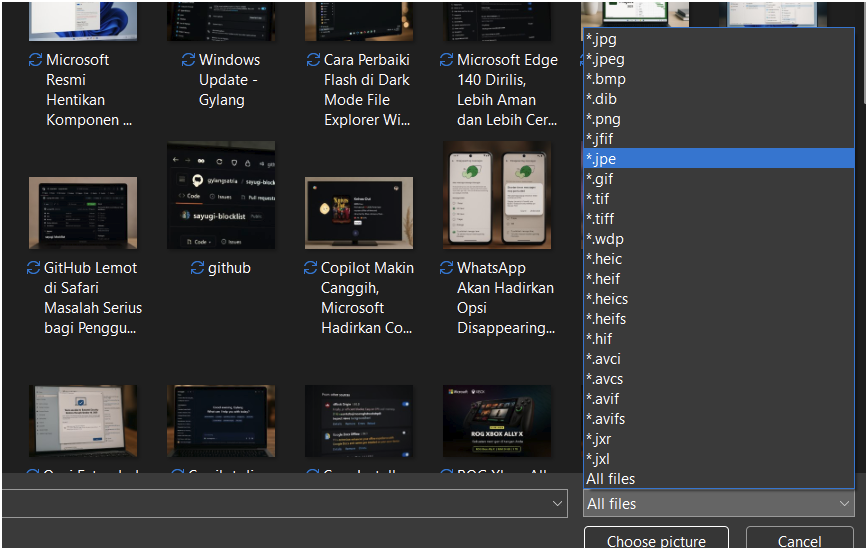Viewport: 868px width, 550px height.
Task: Choose *.avci from the list
Action: (719, 359)
